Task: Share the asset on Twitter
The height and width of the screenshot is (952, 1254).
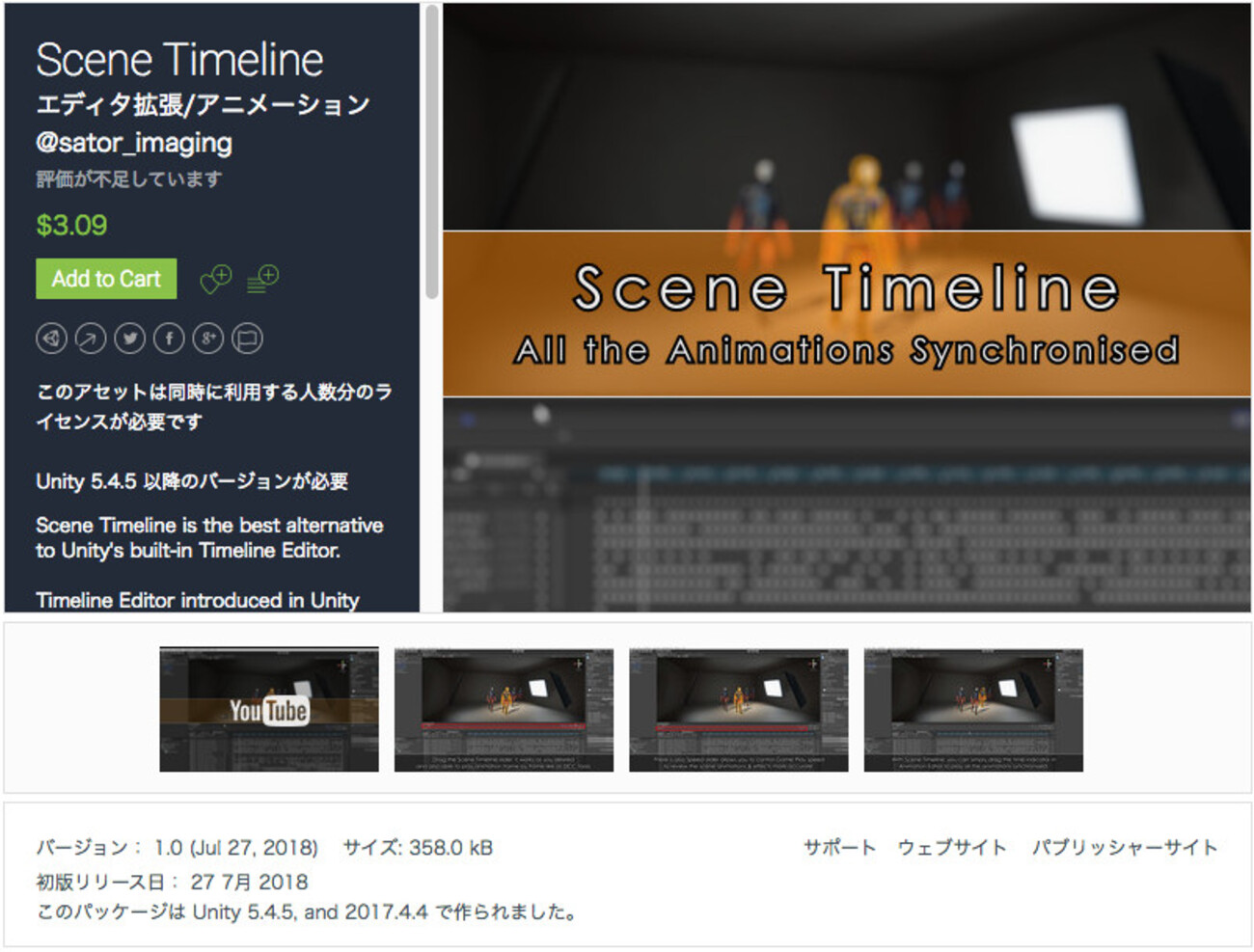Action: [x=130, y=339]
